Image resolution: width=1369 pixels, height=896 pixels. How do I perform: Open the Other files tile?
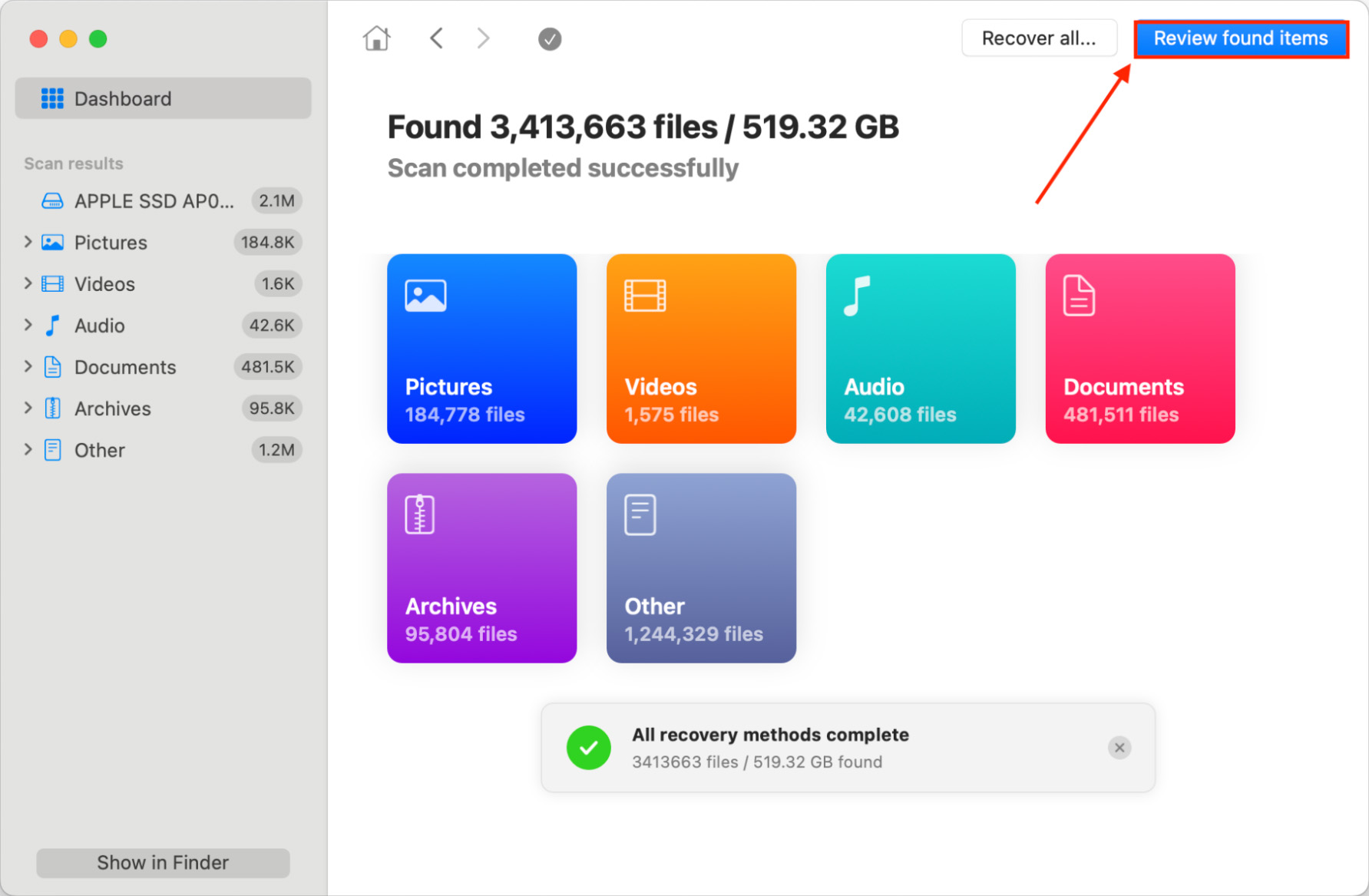tap(700, 567)
